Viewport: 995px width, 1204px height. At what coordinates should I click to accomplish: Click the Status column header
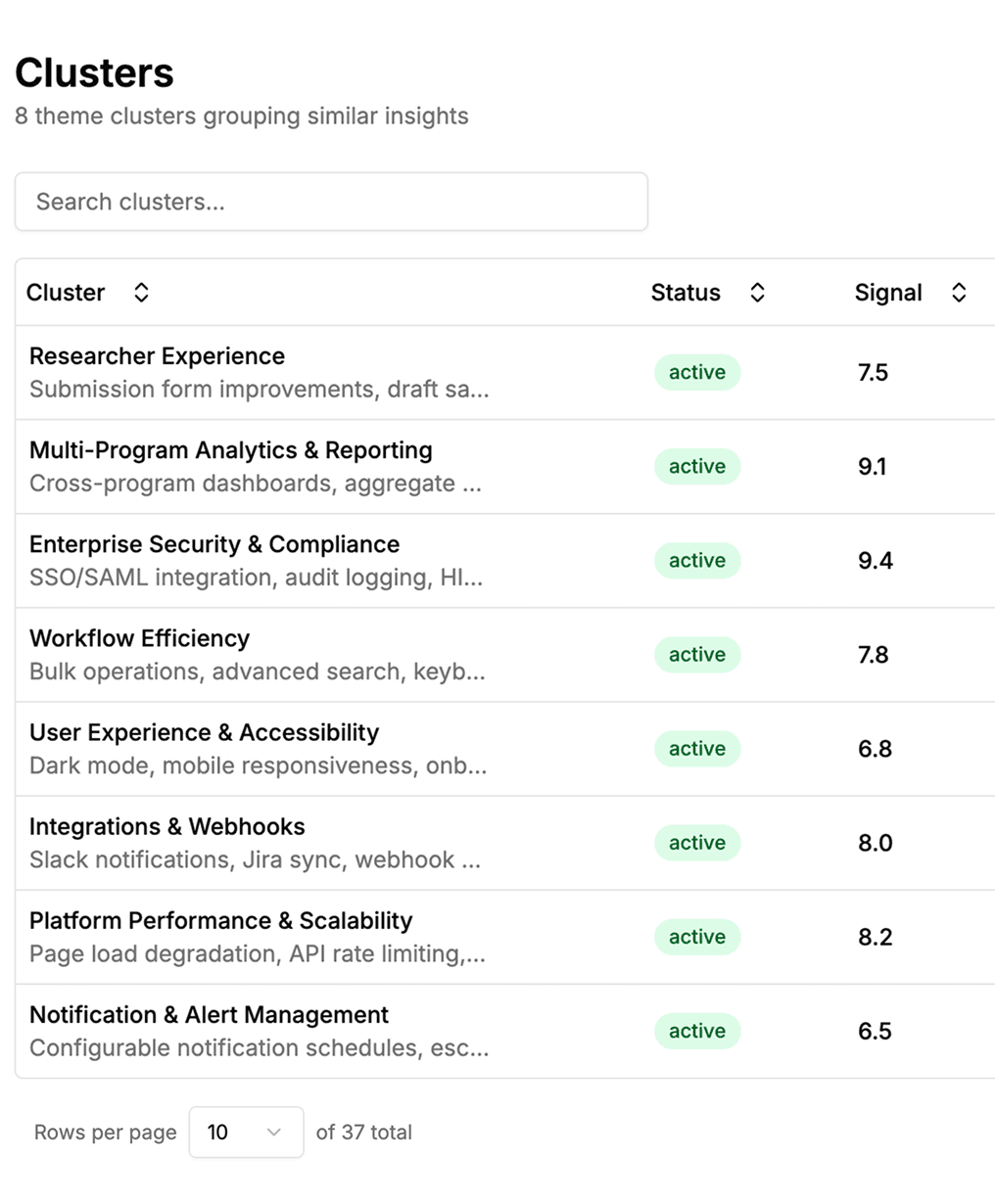[x=686, y=292]
